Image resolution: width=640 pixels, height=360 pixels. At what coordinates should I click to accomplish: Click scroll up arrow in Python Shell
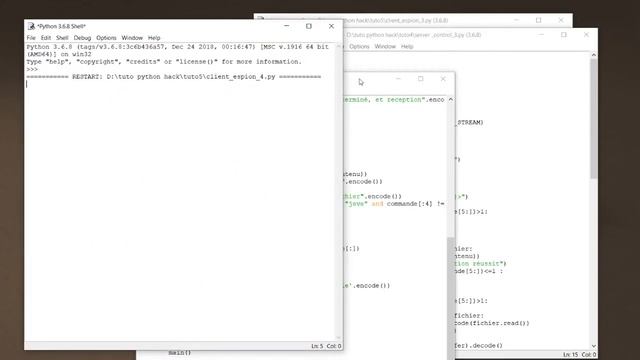coord(338,47)
